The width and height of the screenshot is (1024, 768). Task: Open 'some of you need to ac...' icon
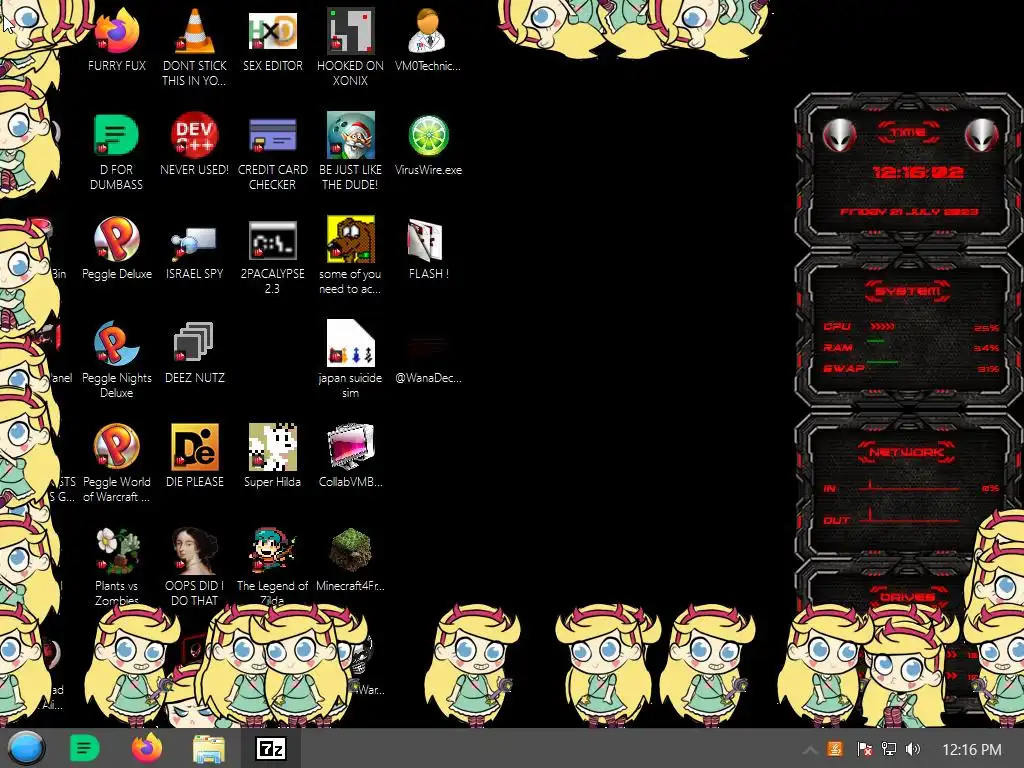pyautogui.click(x=351, y=239)
